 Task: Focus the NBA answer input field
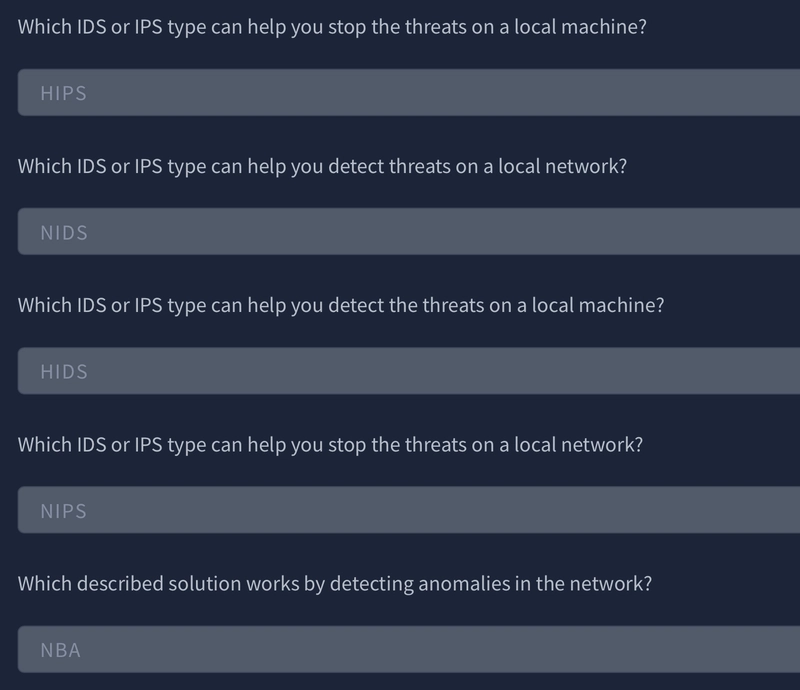pyautogui.click(x=409, y=649)
